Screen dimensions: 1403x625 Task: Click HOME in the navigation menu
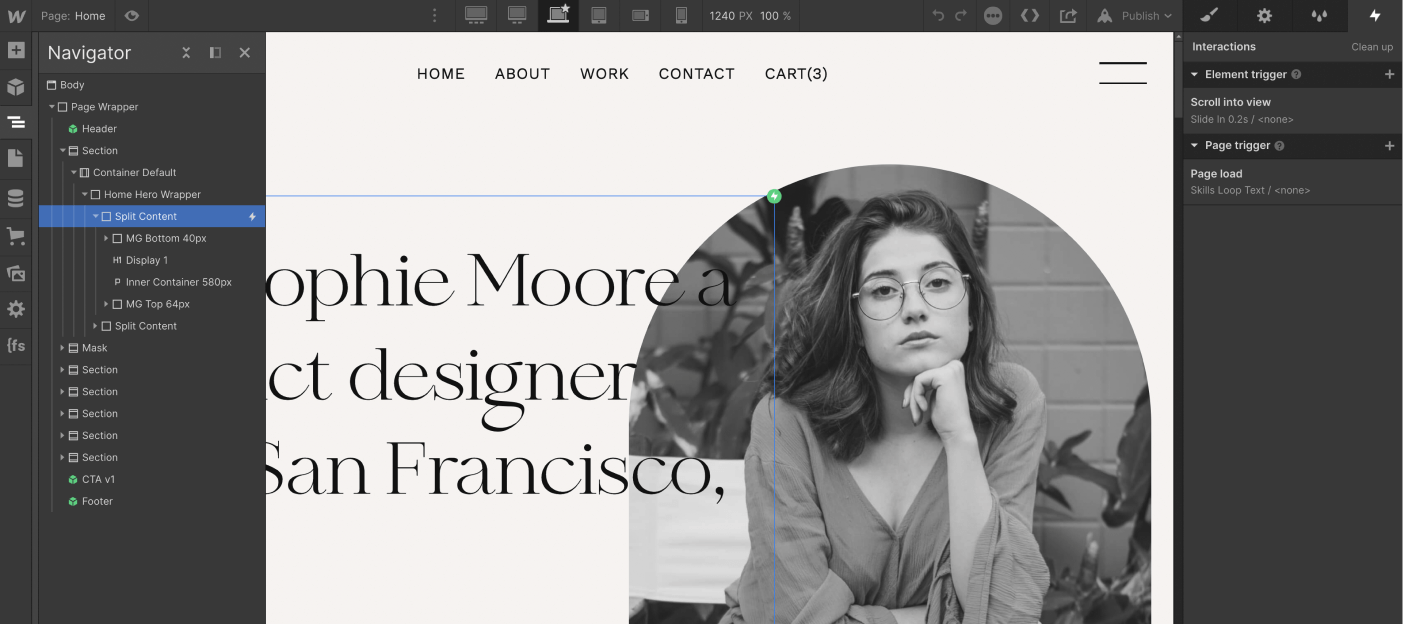pyautogui.click(x=440, y=73)
